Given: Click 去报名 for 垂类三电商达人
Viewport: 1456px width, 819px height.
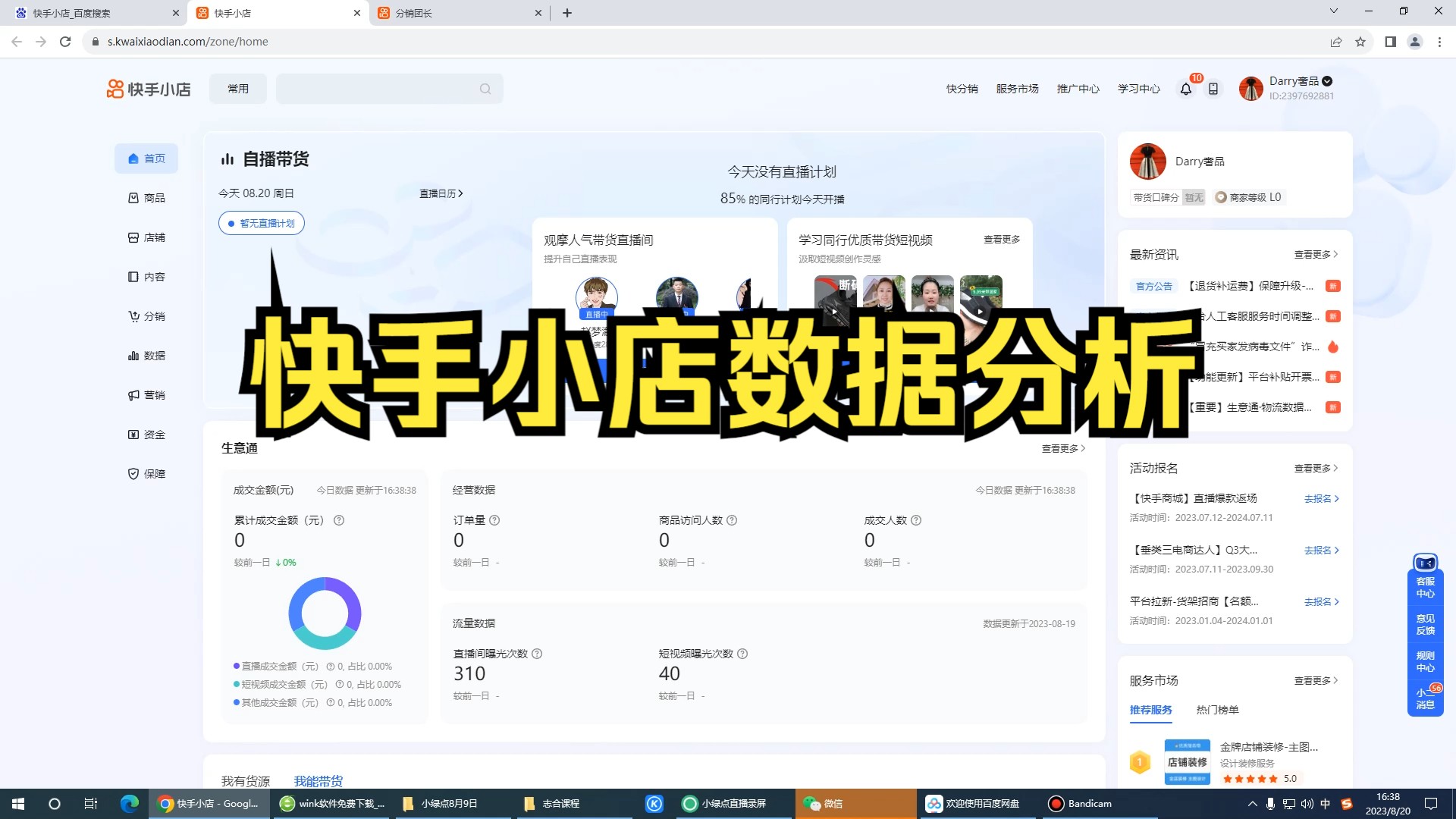Looking at the screenshot, I should click(x=1322, y=550).
